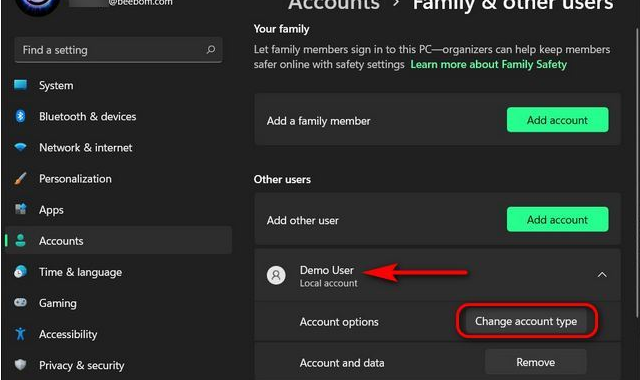640x380 pixels.
Task: Click the Time & language globe icon
Action: point(20,271)
